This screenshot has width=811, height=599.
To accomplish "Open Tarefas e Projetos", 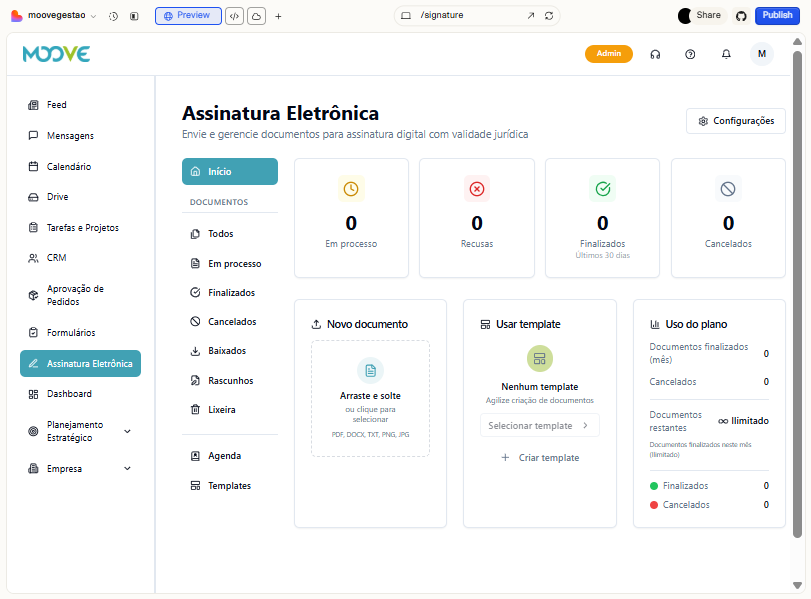I will pyautogui.click(x=80, y=228).
